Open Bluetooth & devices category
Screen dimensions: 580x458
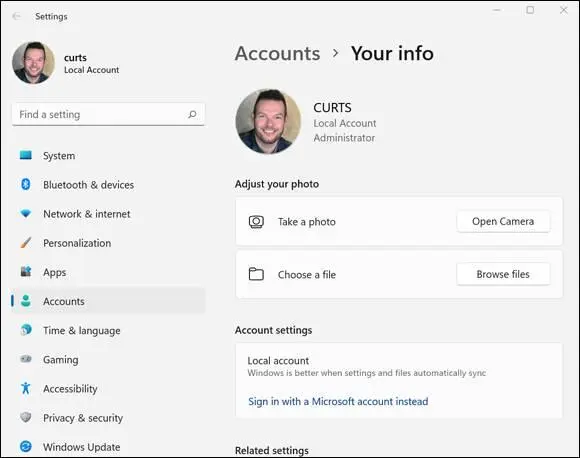click(108, 184)
